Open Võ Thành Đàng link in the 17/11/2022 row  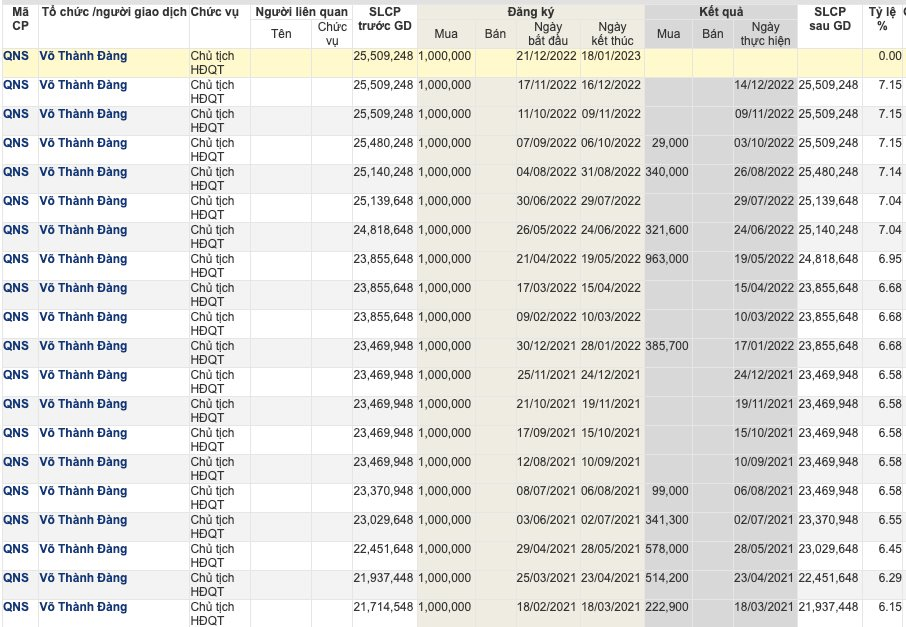pos(83,85)
